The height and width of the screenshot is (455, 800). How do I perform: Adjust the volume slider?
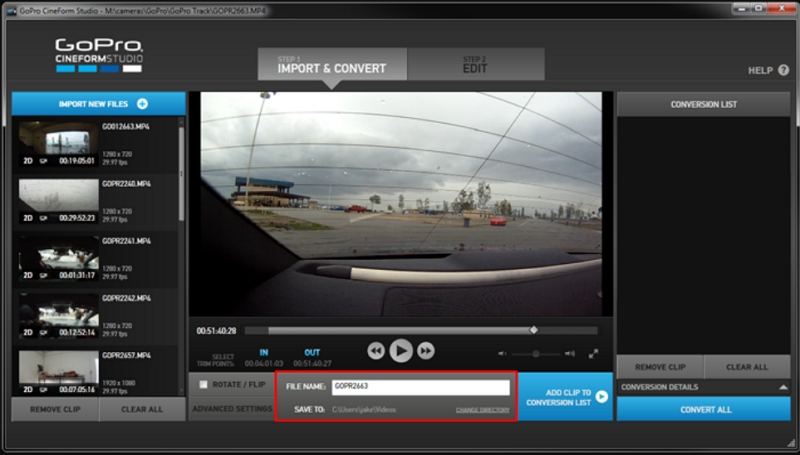coord(536,353)
